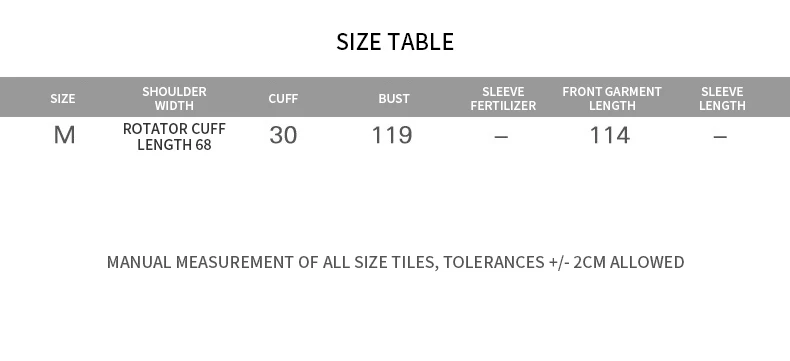
Task: Click the manual measurement tolerance note
Action: [396, 262]
